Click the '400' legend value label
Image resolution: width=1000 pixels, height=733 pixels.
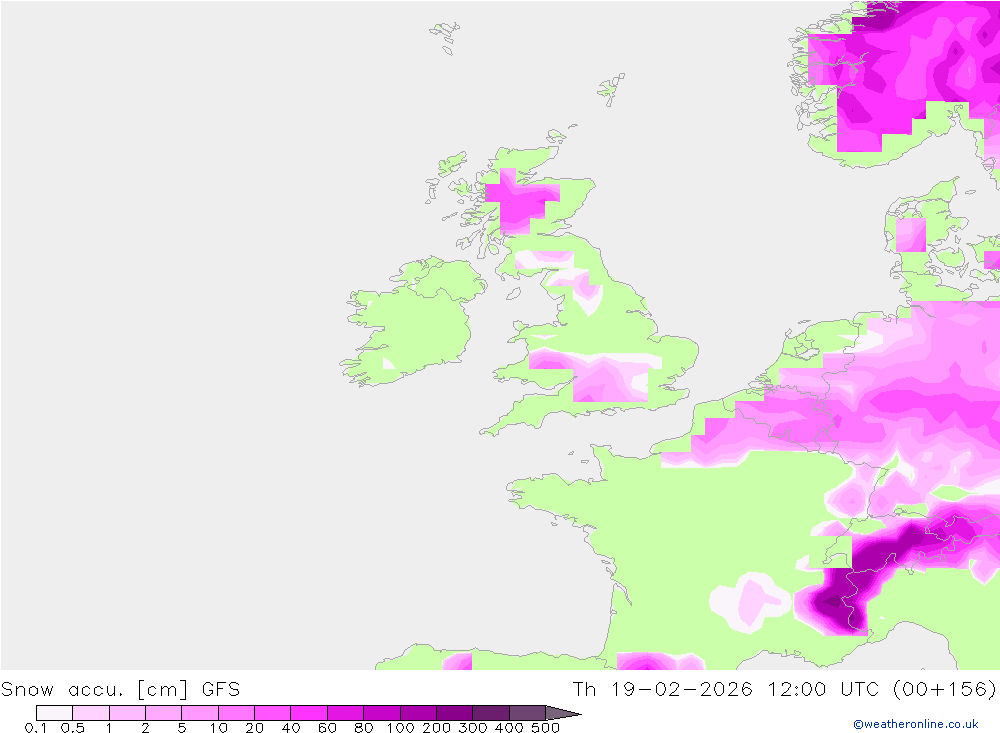click(x=509, y=728)
